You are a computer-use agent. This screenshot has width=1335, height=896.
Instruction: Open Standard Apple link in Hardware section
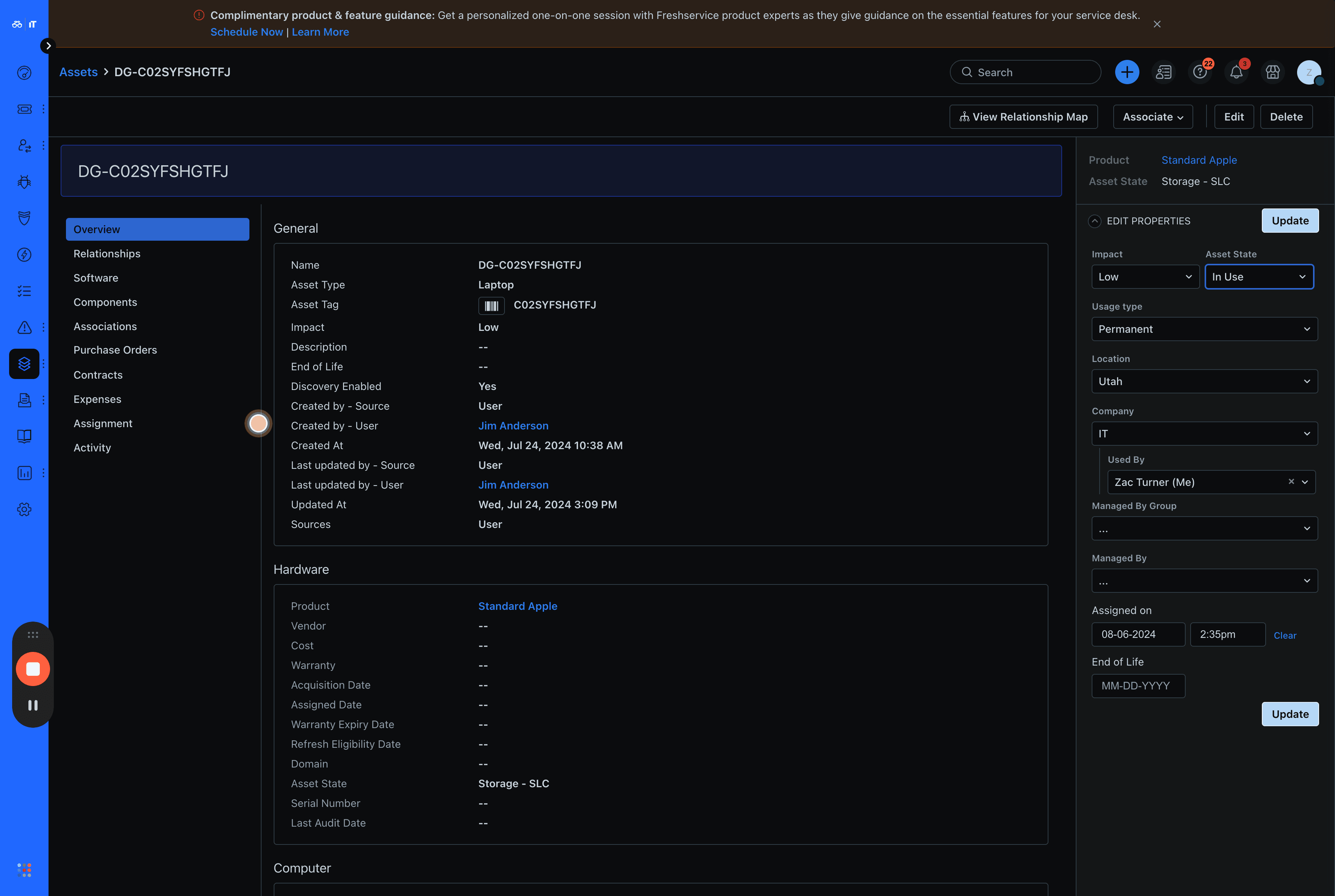tap(517, 606)
